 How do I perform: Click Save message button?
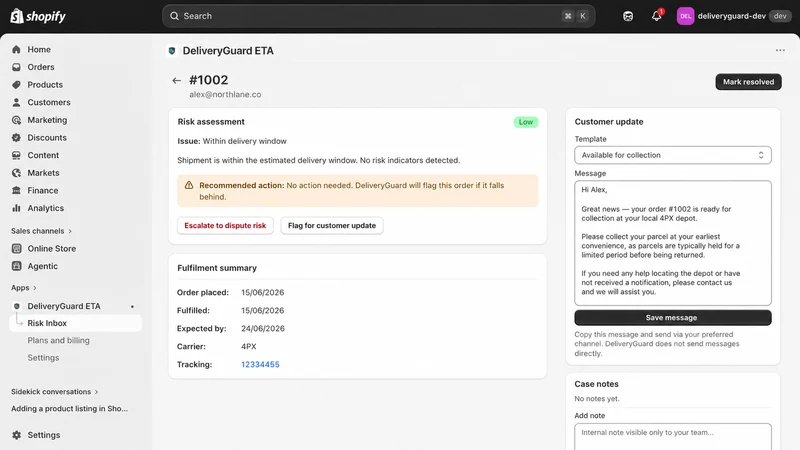tap(672, 317)
